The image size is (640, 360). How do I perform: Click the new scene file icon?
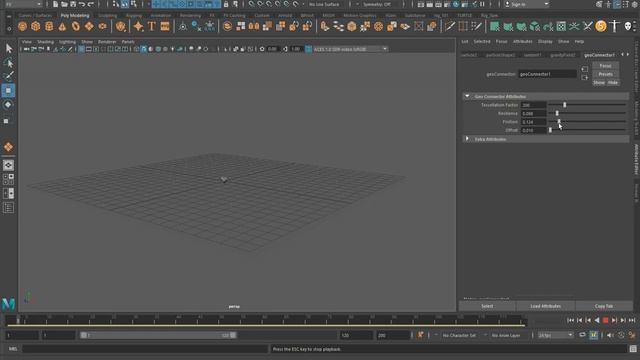pos(56,4)
